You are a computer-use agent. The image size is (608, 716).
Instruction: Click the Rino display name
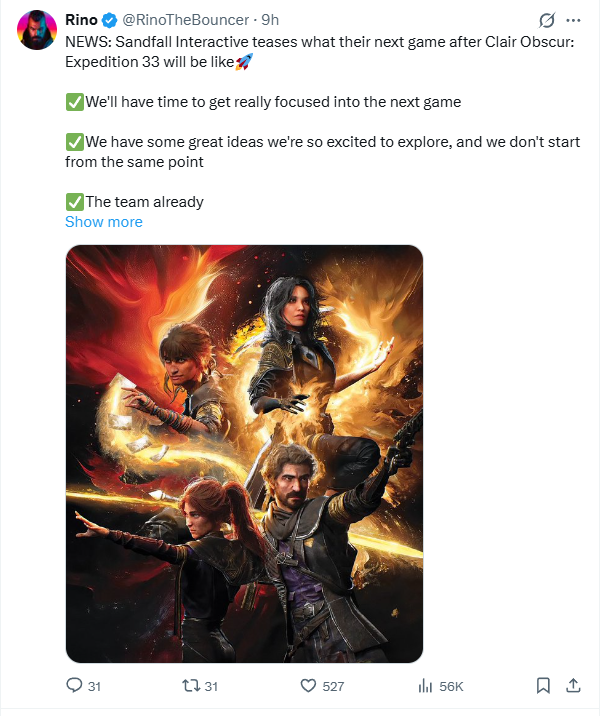tap(81, 20)
